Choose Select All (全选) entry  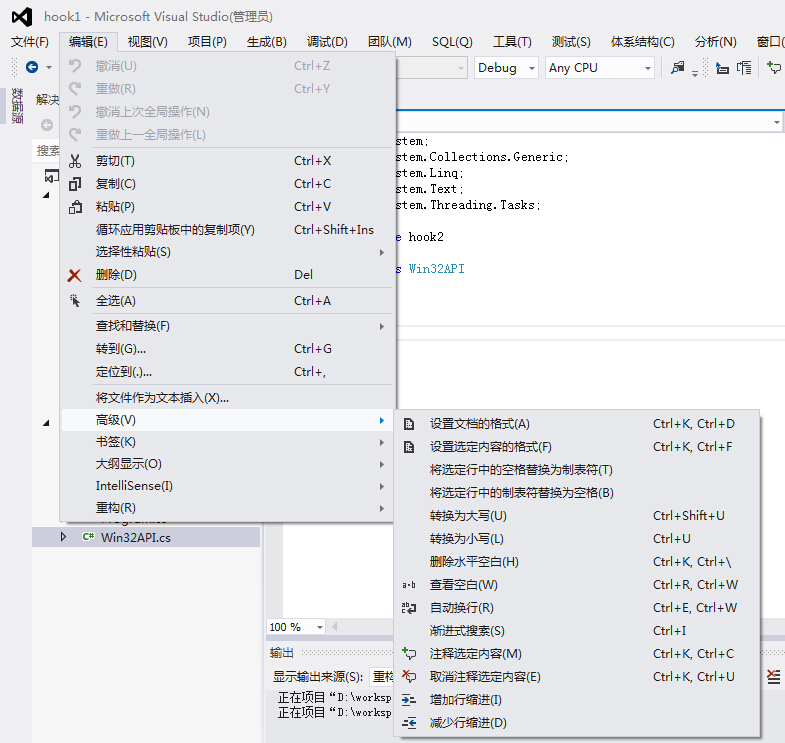click(227, 301)
